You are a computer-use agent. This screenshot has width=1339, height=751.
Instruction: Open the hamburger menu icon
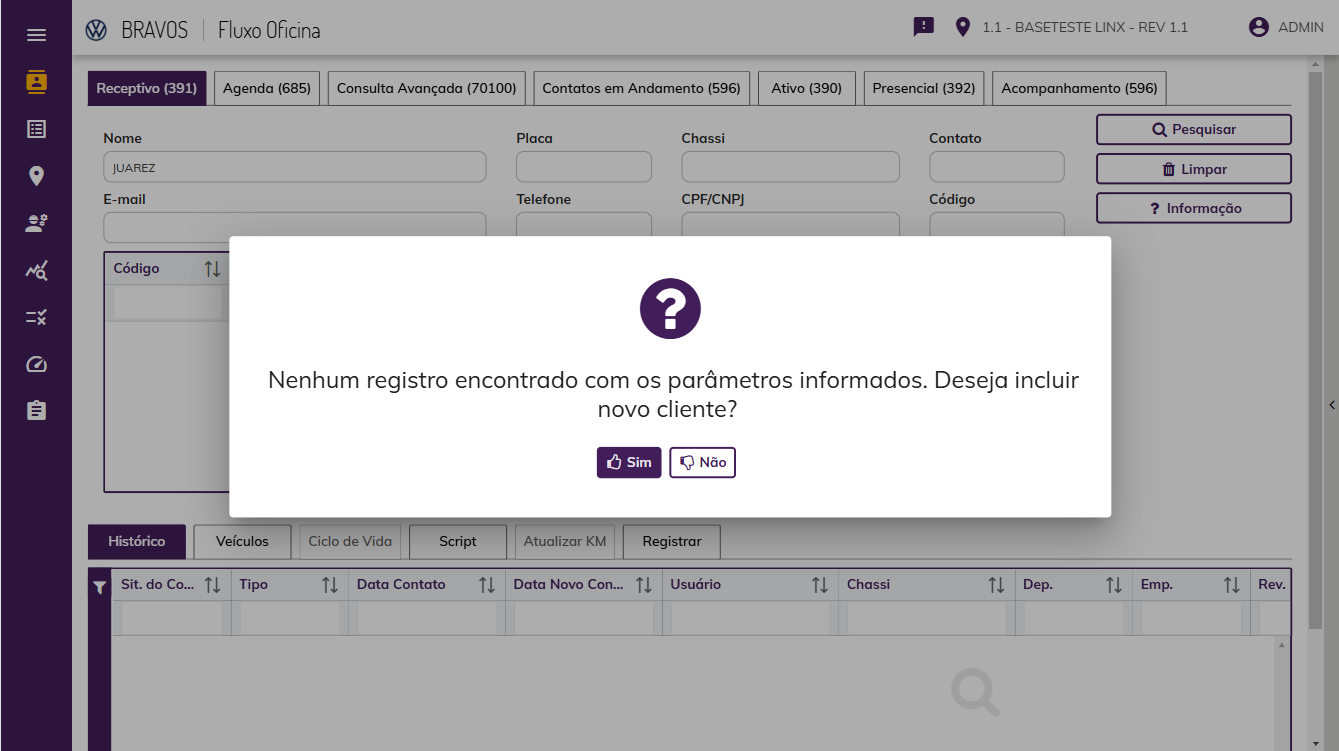click(36, 35)
